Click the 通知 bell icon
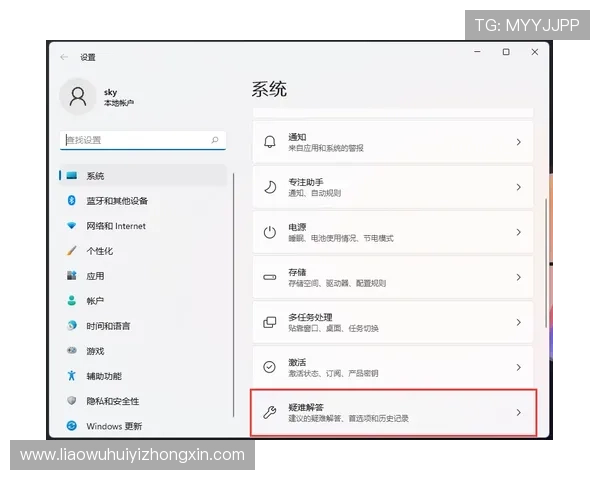Screen dimensions: 600x480 pyautogui.click(x=270, y=142)
